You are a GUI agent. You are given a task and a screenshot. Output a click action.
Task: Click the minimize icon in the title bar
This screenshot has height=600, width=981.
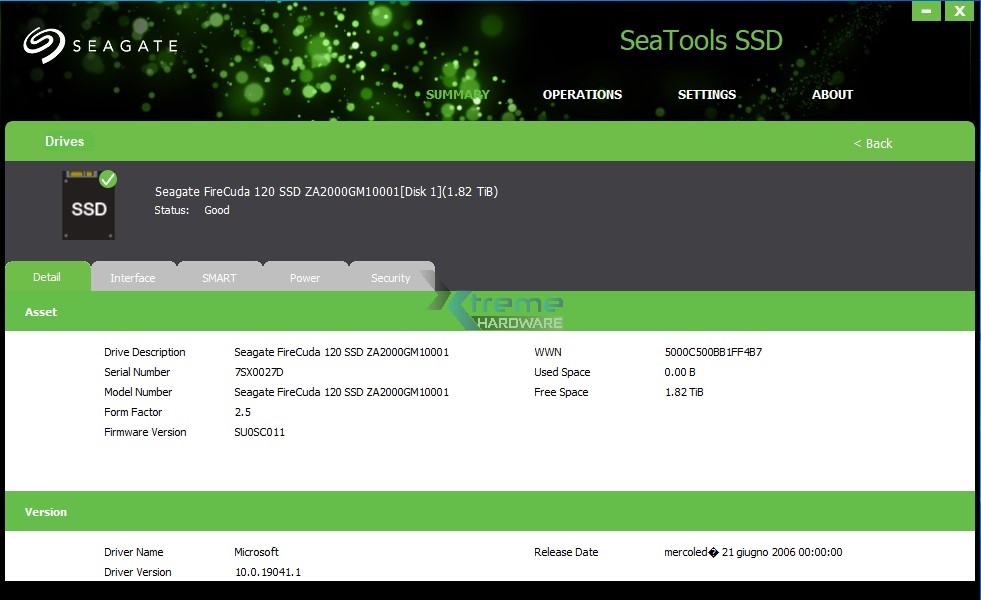click(925, 10)
